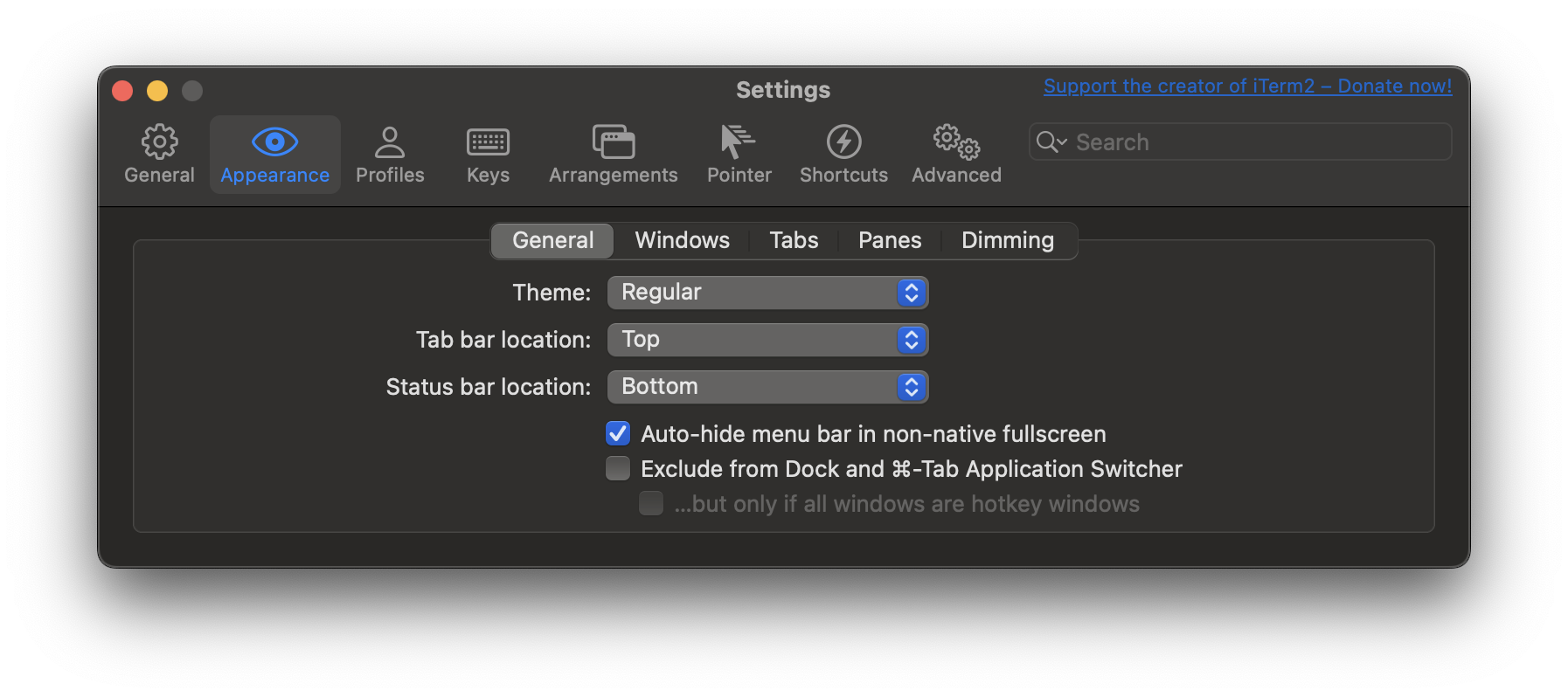Image resolution: width=1568 pixels, height=697 pixels.
Task: Open the Profiles person icon
Action: point(390,141)
